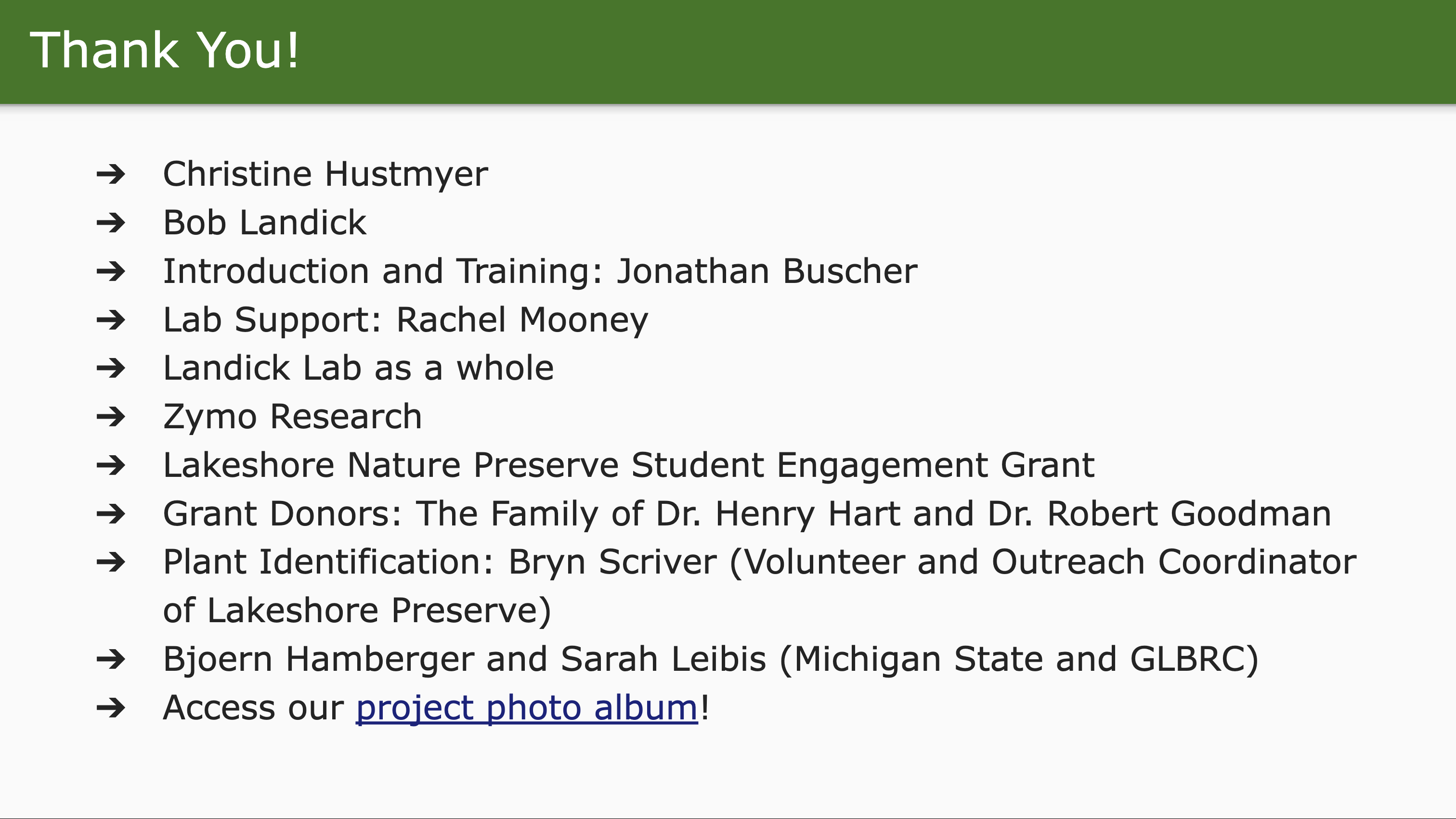Click the Zymo Research text

click(x=293, y=417)
